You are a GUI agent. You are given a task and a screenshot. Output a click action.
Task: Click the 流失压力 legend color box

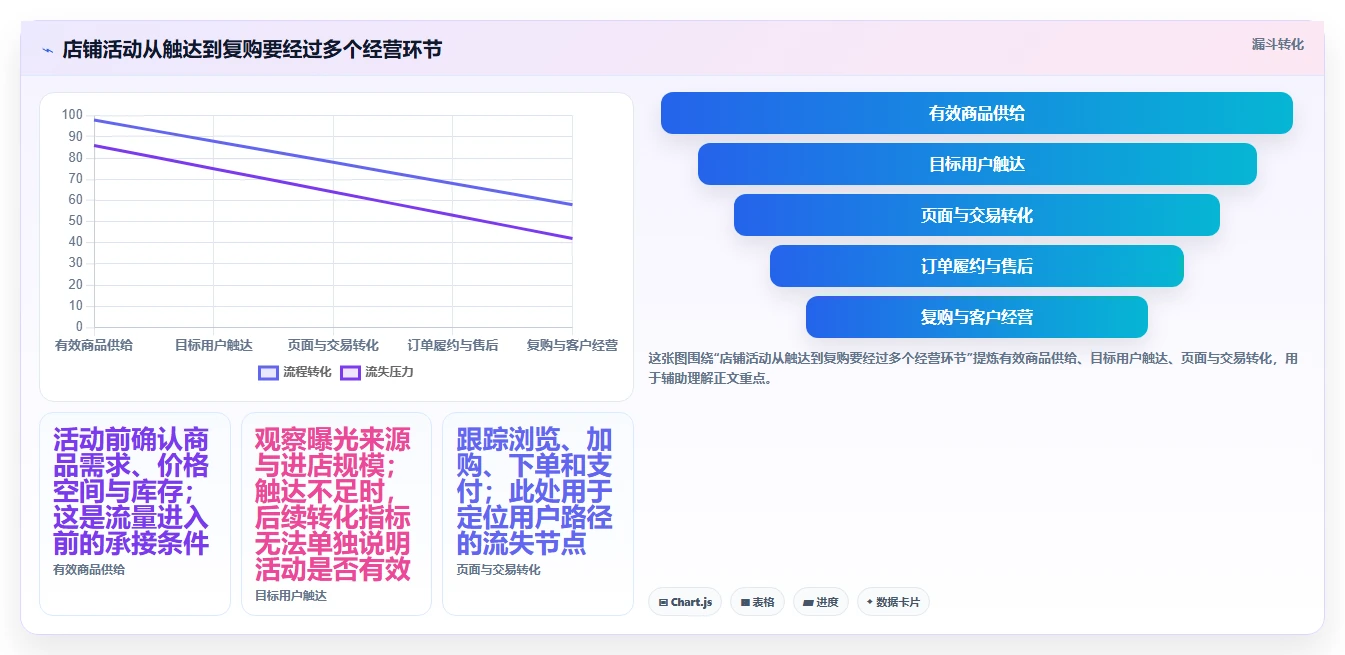pyautogui.click(x=351, y=372)
